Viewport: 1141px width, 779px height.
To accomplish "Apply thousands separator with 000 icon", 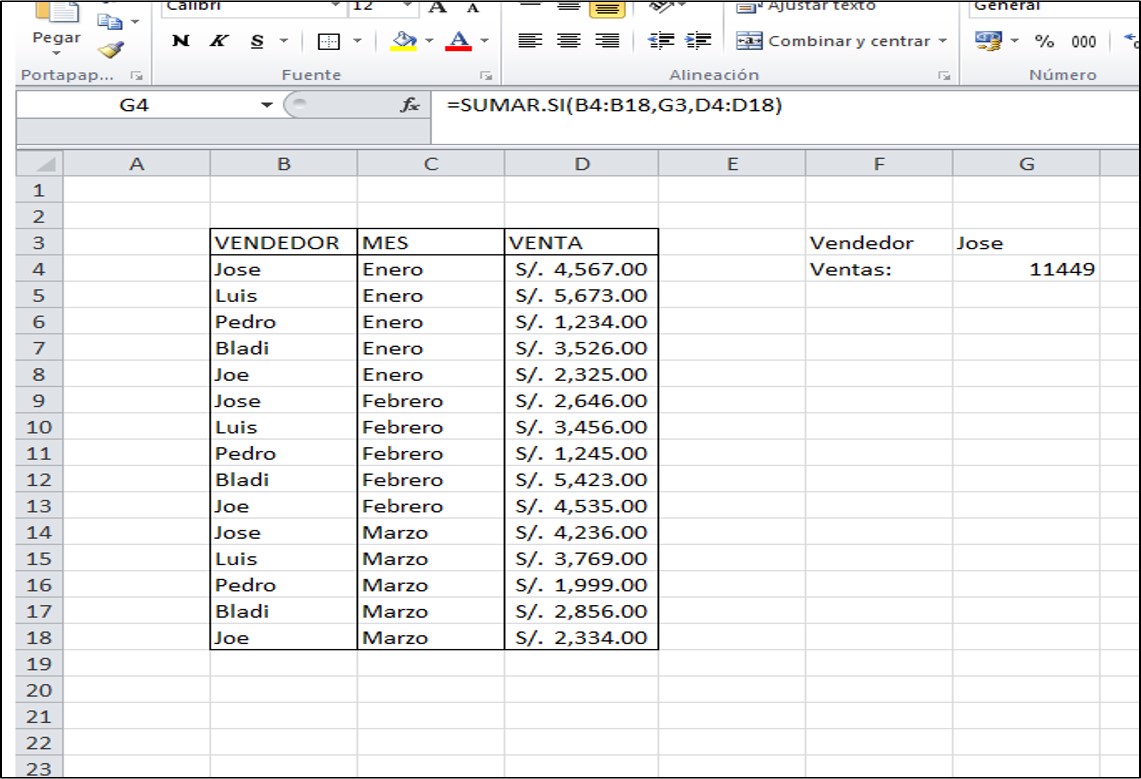I will 1084,41.
